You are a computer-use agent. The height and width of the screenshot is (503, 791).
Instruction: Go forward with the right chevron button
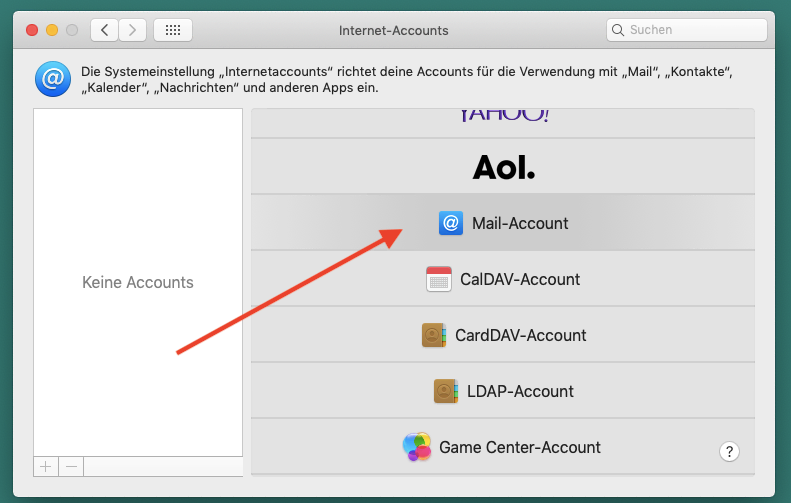pyautogui.click(x=133, y=30)
